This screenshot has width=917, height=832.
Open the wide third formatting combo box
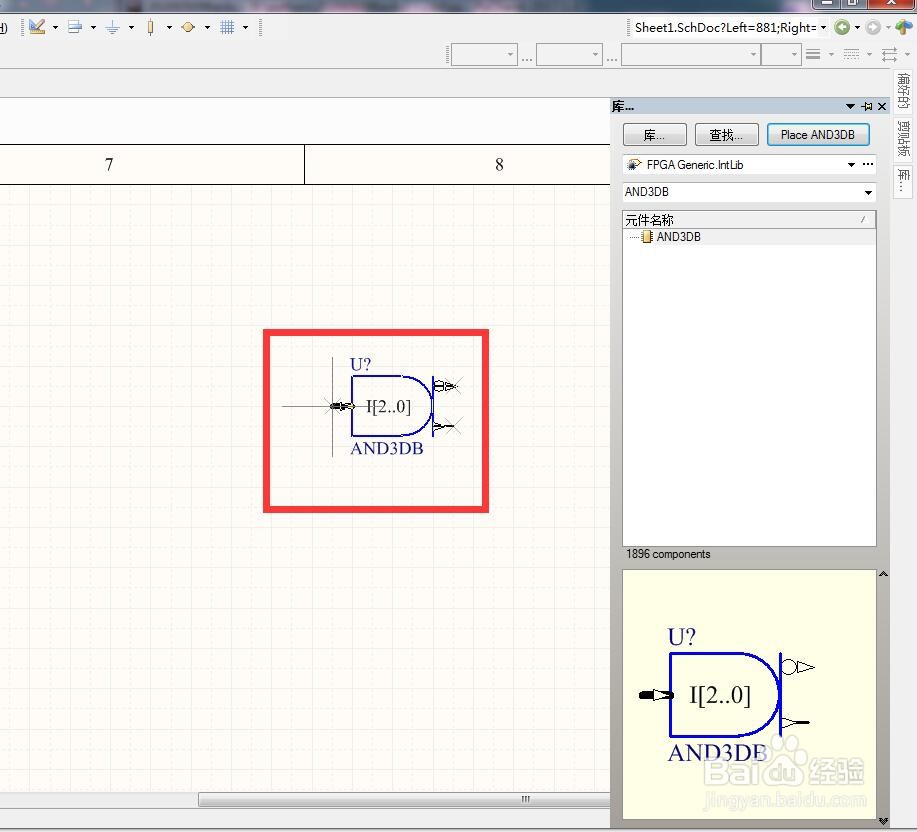(x=690, y=54)
